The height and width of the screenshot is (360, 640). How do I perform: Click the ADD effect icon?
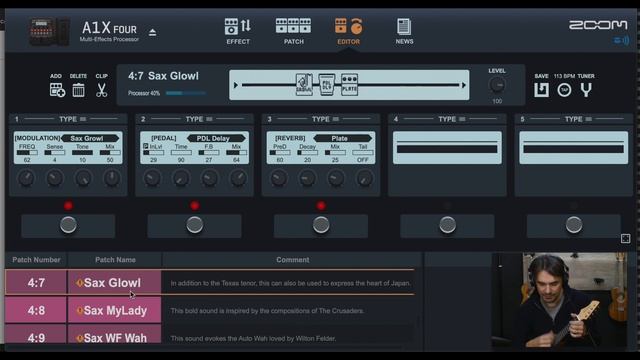[x=57, y=90]
